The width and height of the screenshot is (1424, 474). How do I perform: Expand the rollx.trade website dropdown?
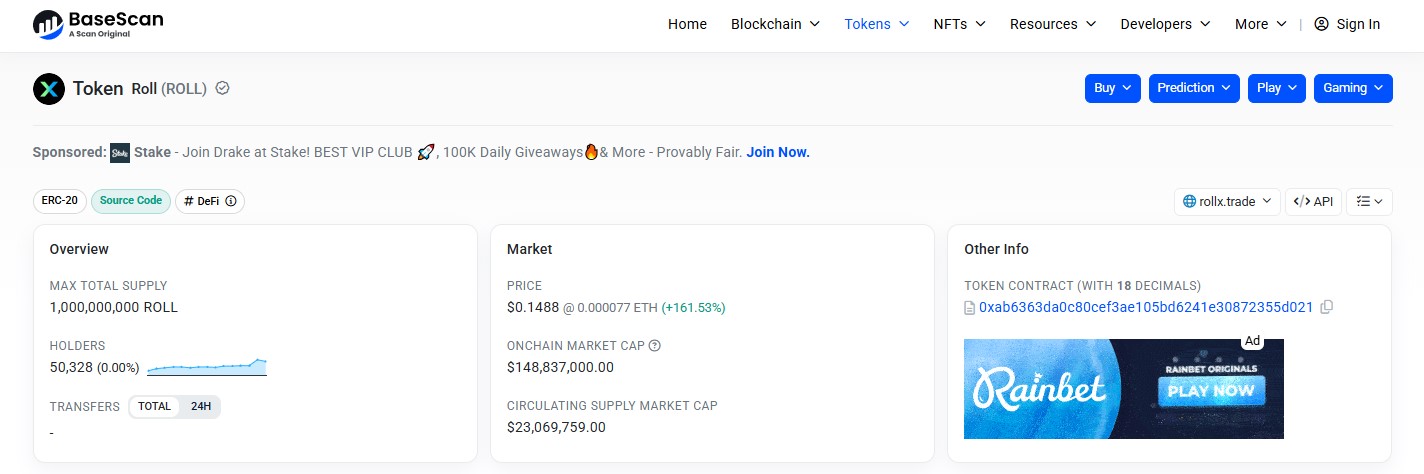1227,201
